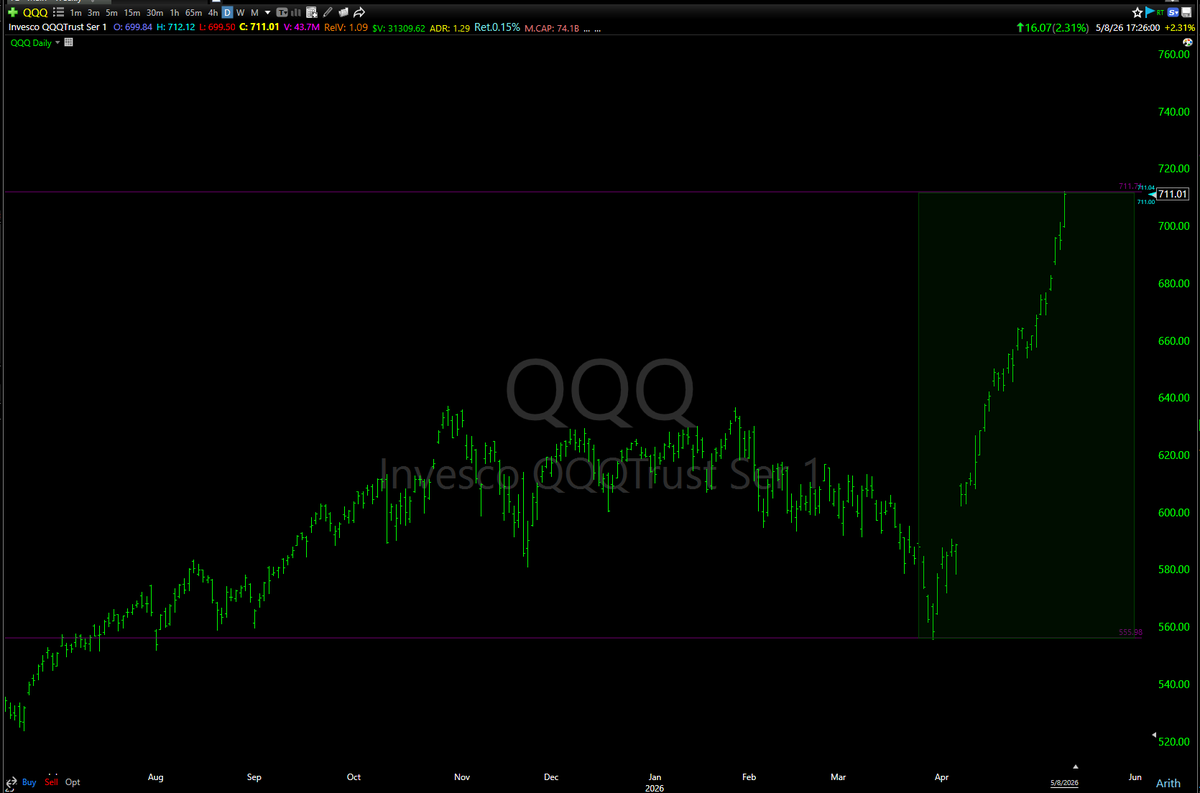
Task: Select the 30m timeframe
Action: tap(155, 13)
